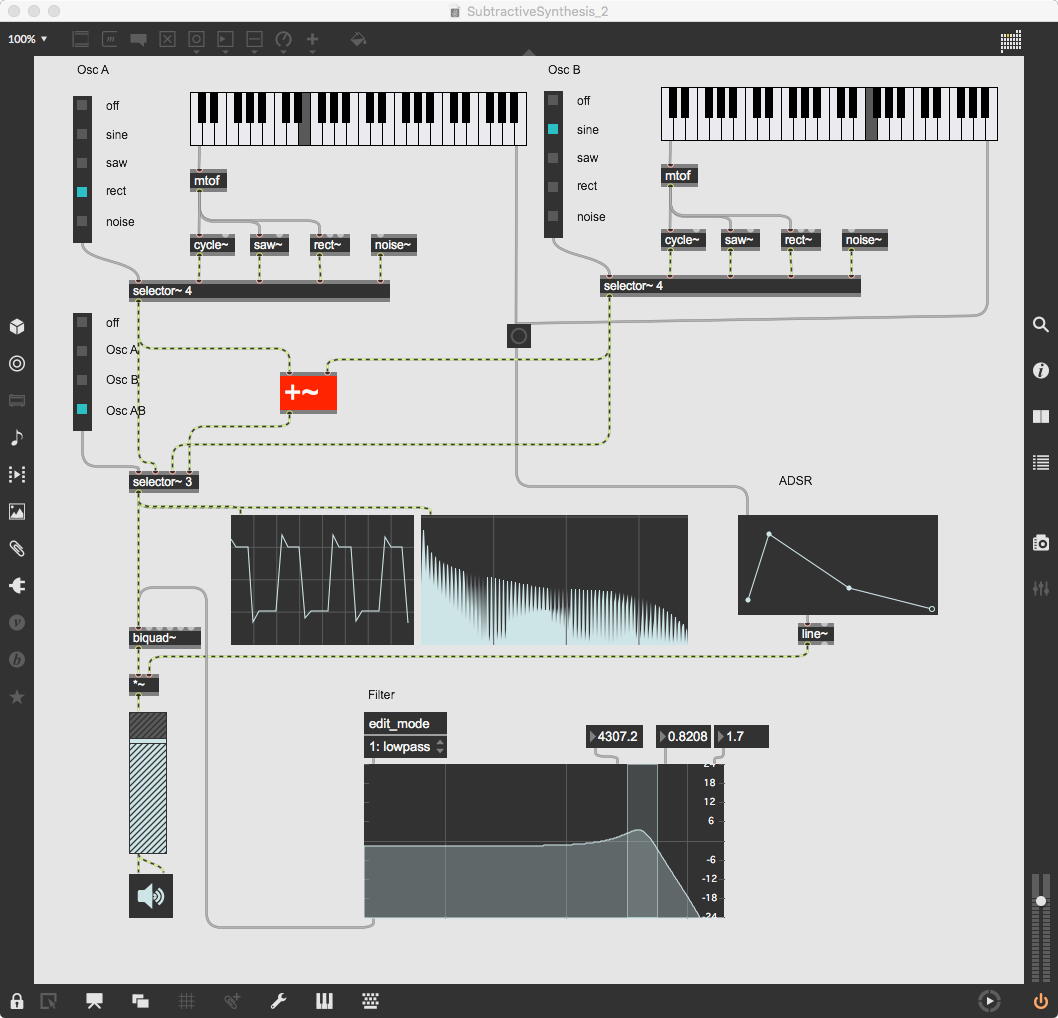The height and width of the screenshot is (1018, 1058).
Task: Open the '1: lowpass' filter type menu
Action: click(x=405, y=747)
